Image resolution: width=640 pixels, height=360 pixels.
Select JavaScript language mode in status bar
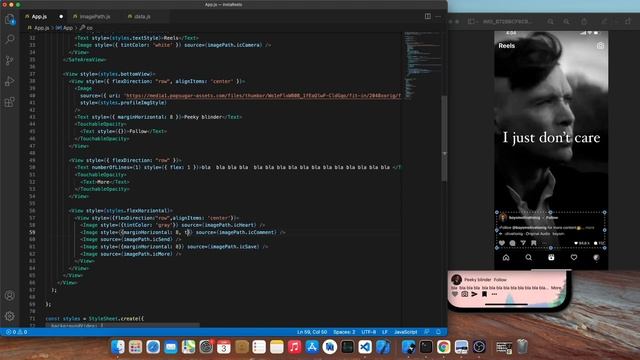click(x=405, y=332)
